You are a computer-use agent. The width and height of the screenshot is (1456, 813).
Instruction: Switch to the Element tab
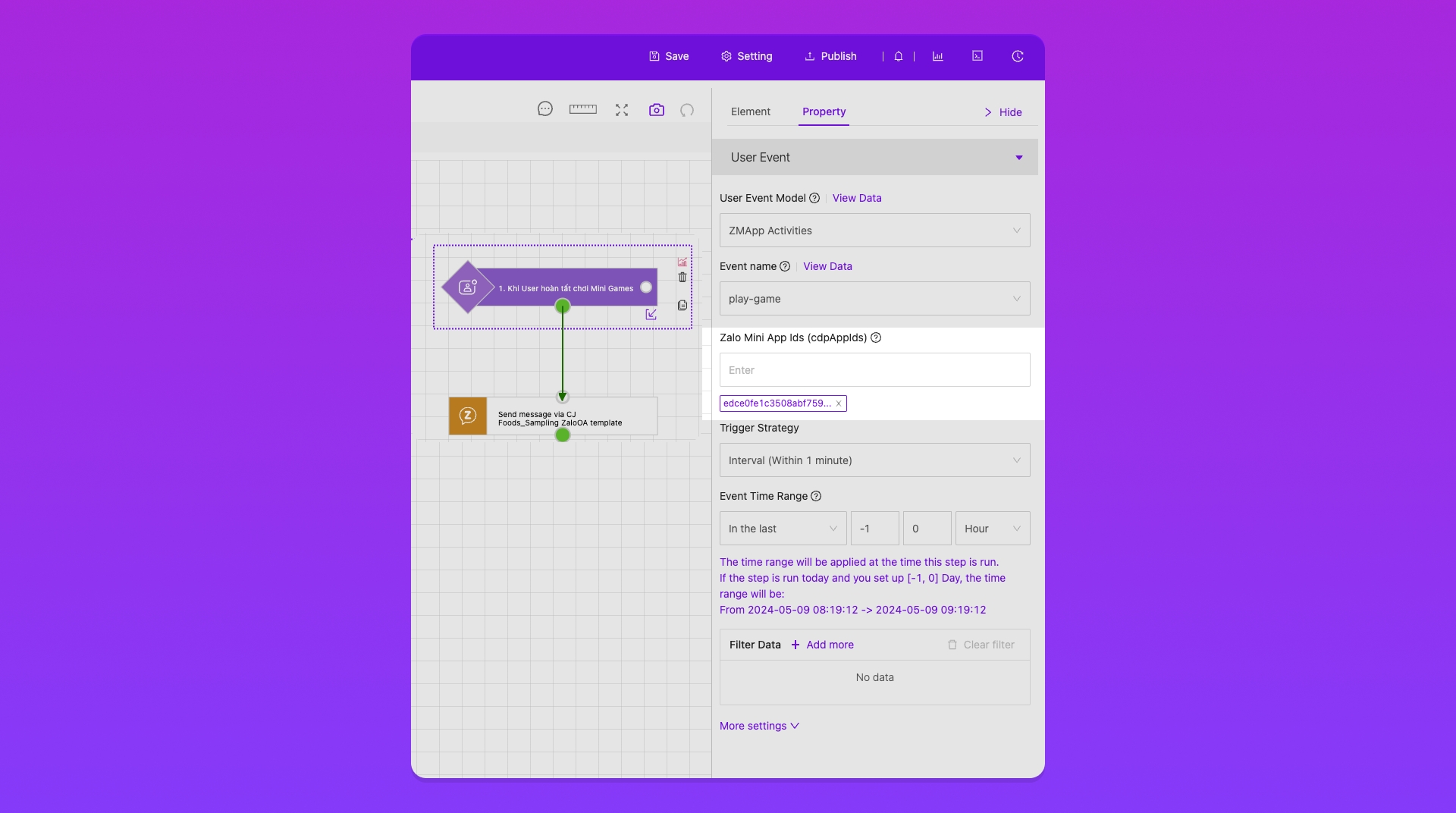pos(750,111)
